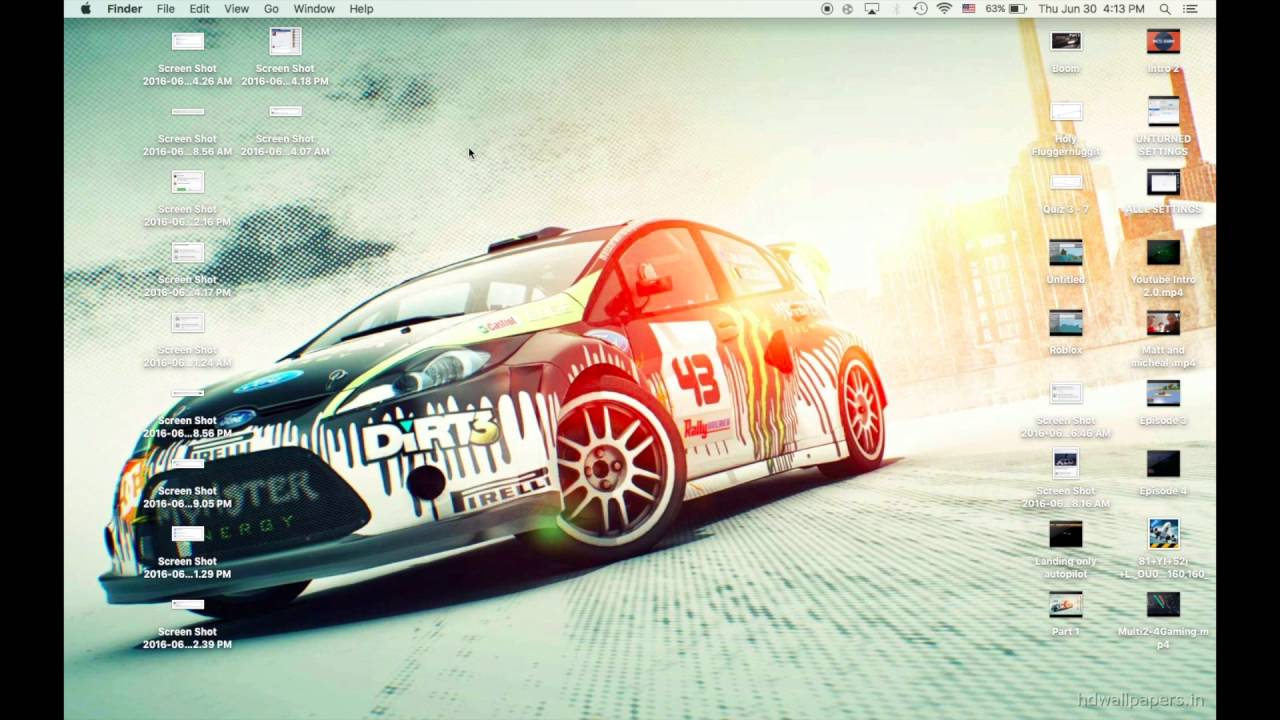This screenshot has width=1280, height=720.
Task: Open the Go menu
Action: [271, 9]
